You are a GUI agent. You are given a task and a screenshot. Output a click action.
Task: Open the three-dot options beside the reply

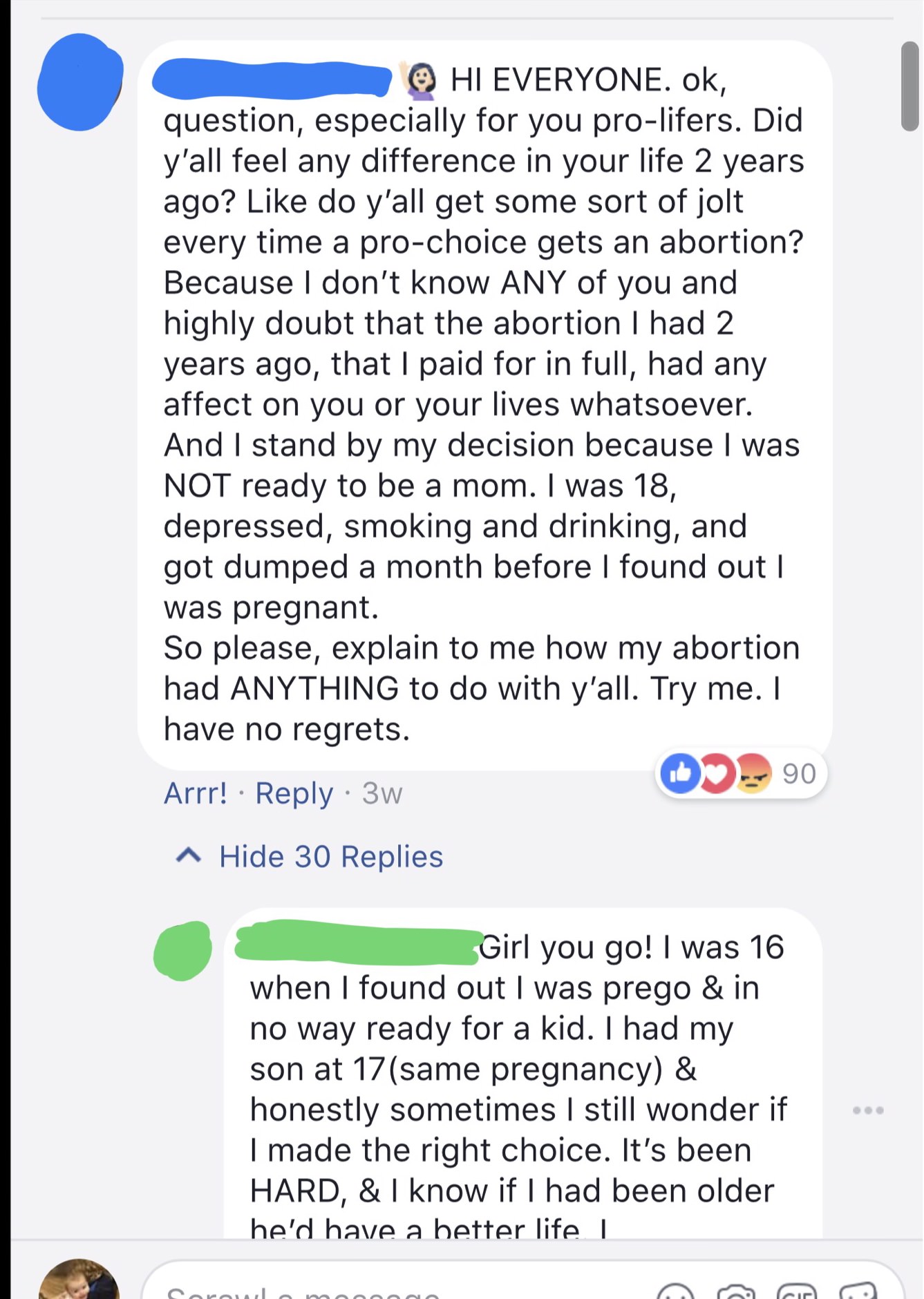(x=868, y=1110)
